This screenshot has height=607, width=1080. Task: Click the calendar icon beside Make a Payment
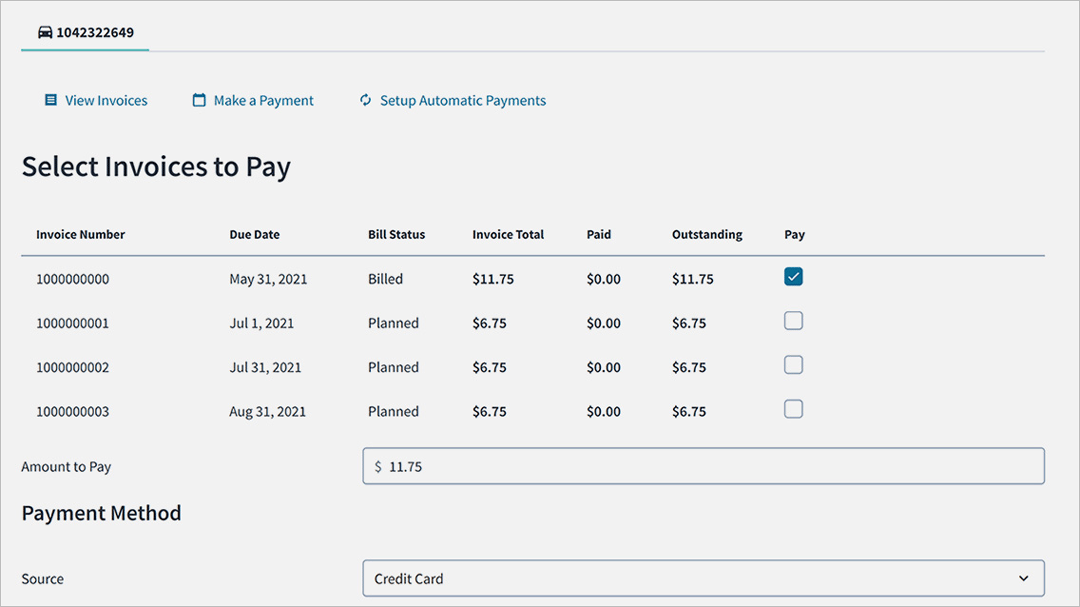point(199,100)
